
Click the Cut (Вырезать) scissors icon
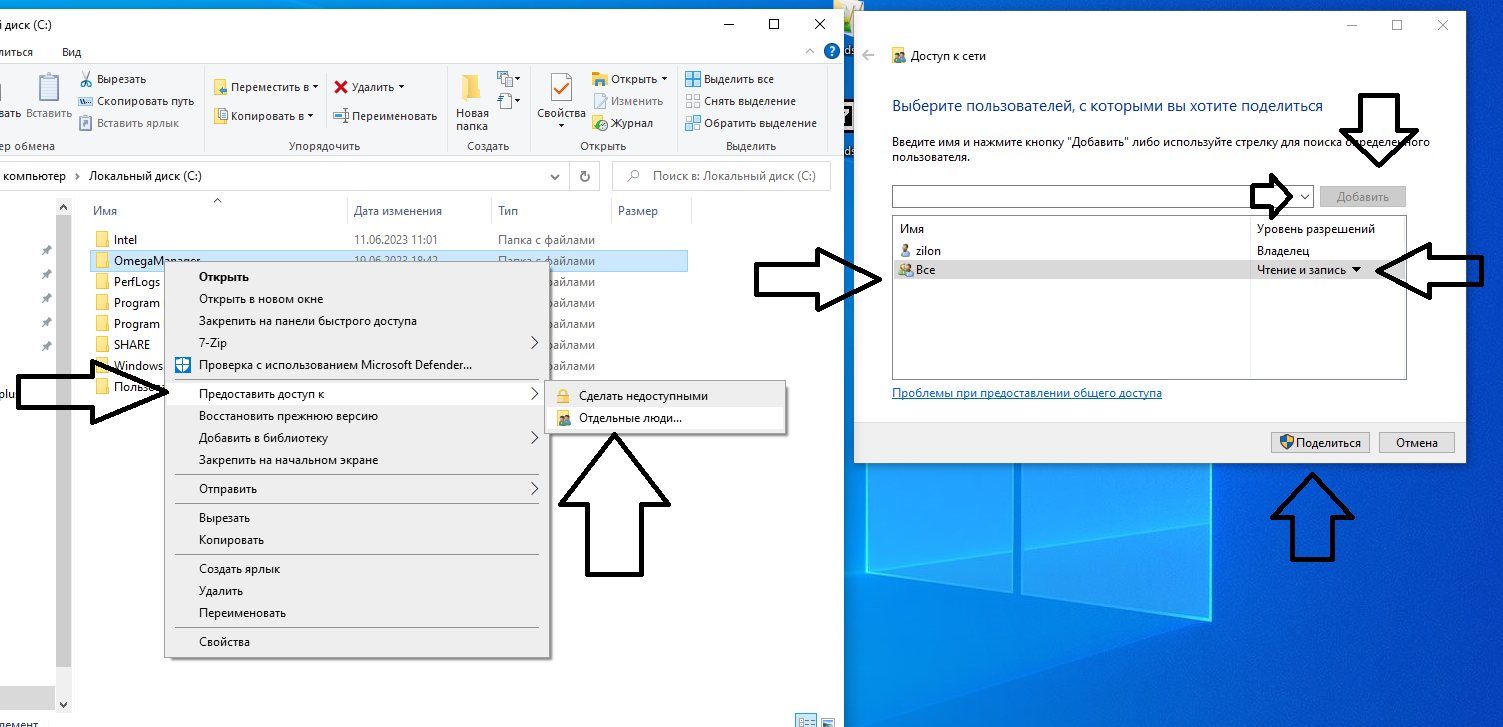[86, 79]
